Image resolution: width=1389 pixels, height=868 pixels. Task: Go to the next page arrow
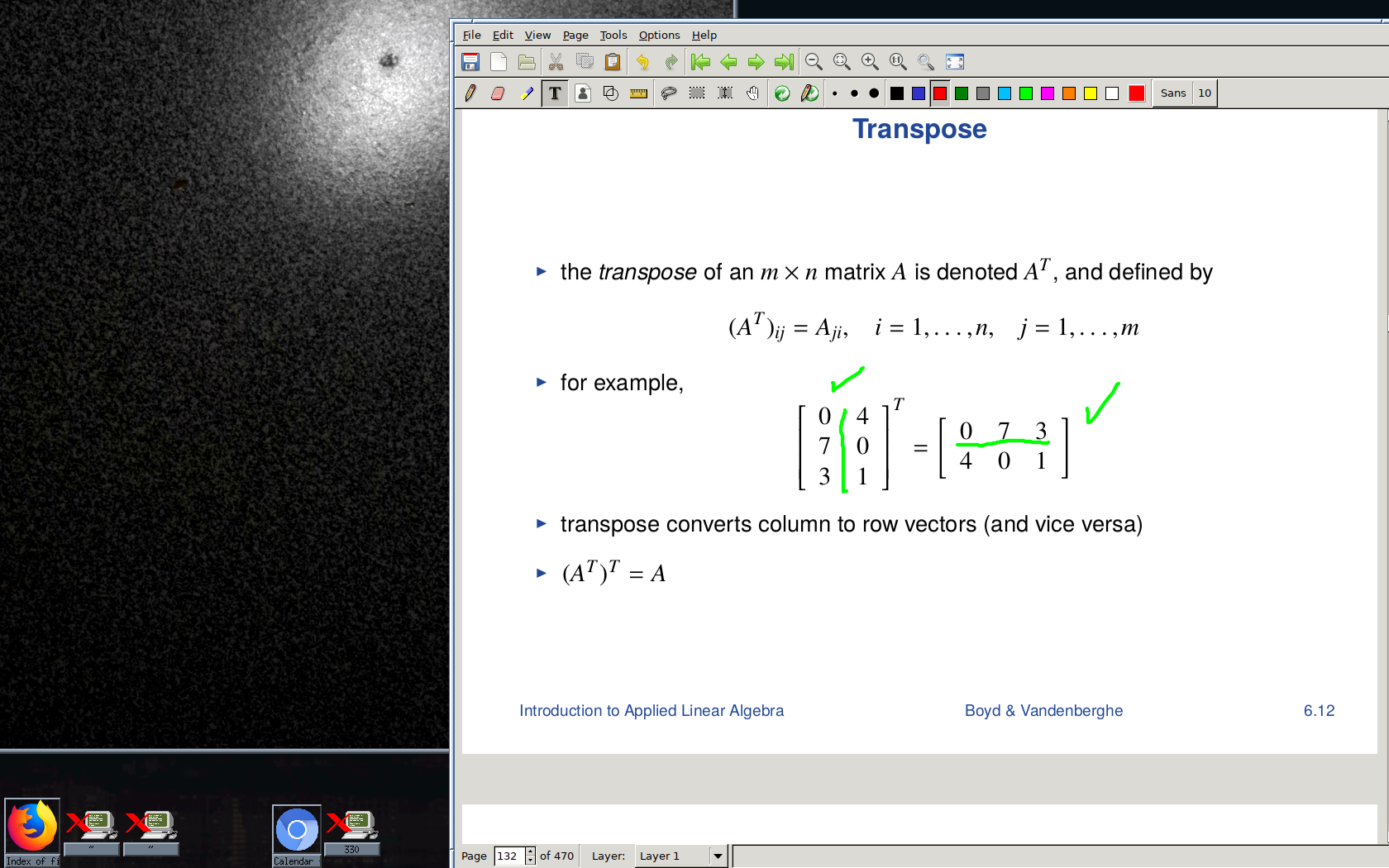756,62
